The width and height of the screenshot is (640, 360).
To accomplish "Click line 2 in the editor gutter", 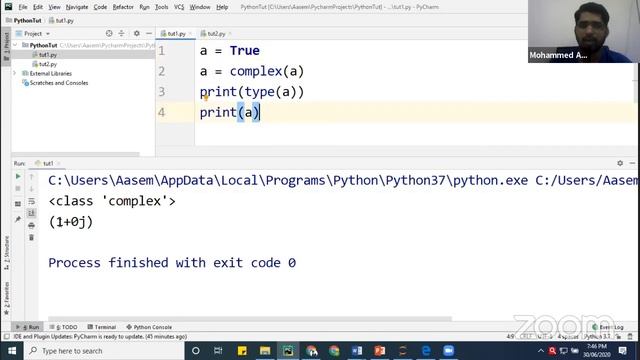I will click(162, 71).
